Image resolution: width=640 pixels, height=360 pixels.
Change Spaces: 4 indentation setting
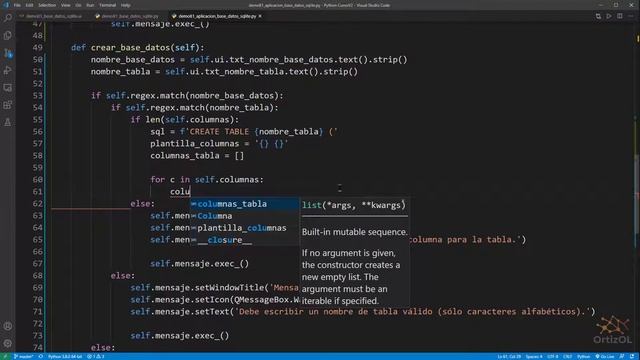[534, 357]
